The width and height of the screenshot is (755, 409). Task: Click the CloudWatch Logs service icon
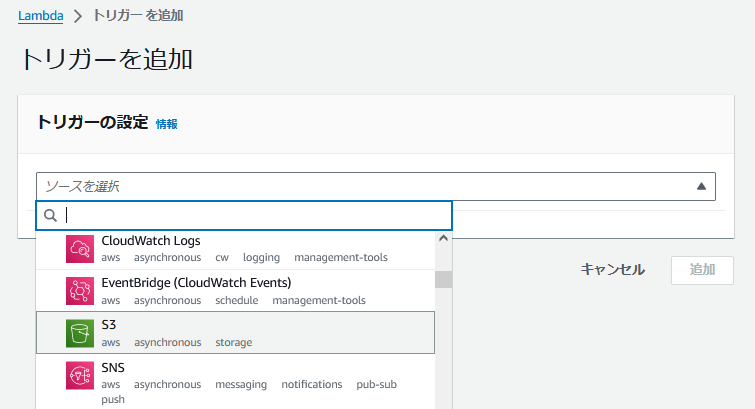pyautogui.click(x=80, y=249)
